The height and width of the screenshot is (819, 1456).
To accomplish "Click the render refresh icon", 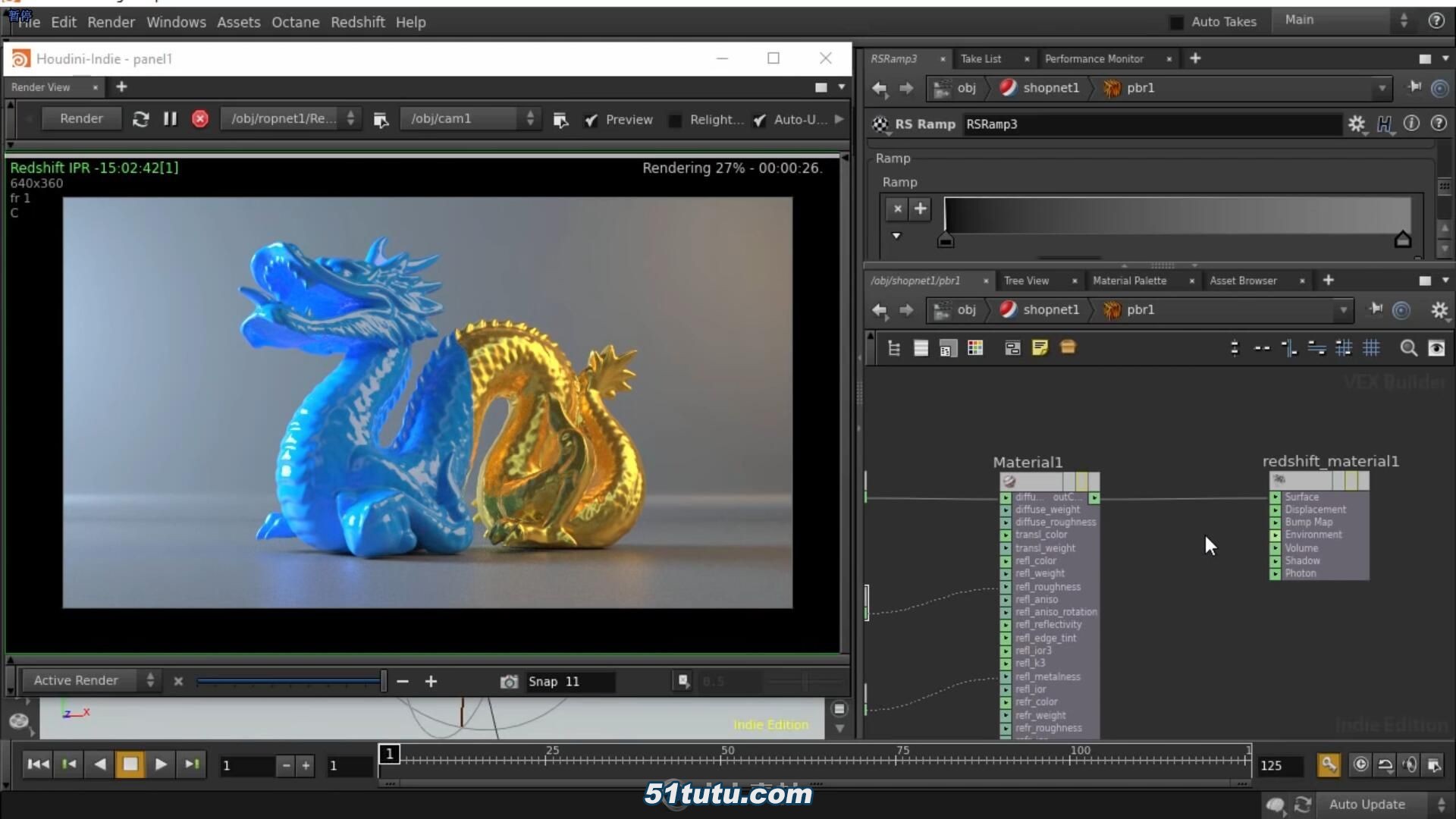I will (140, 119).
